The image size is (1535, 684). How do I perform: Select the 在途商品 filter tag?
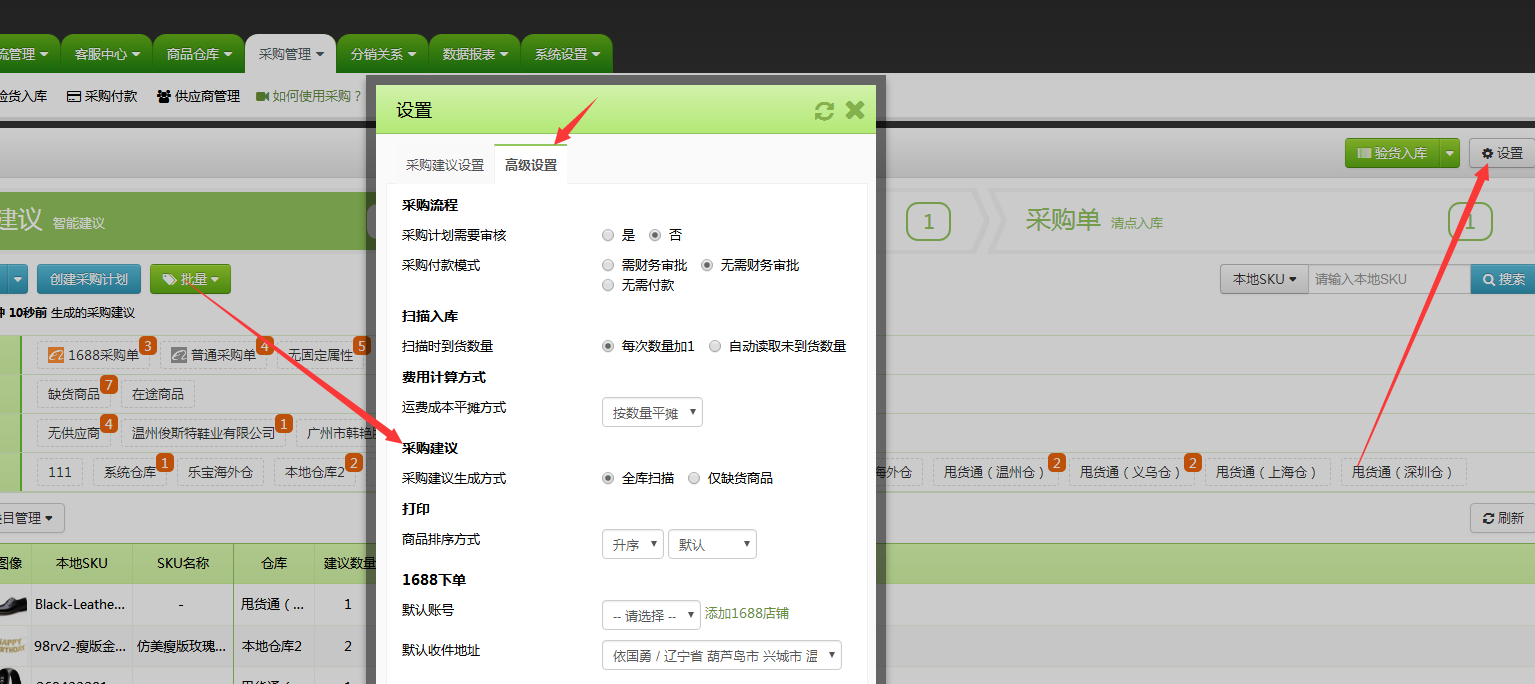[x=159, y=394]
